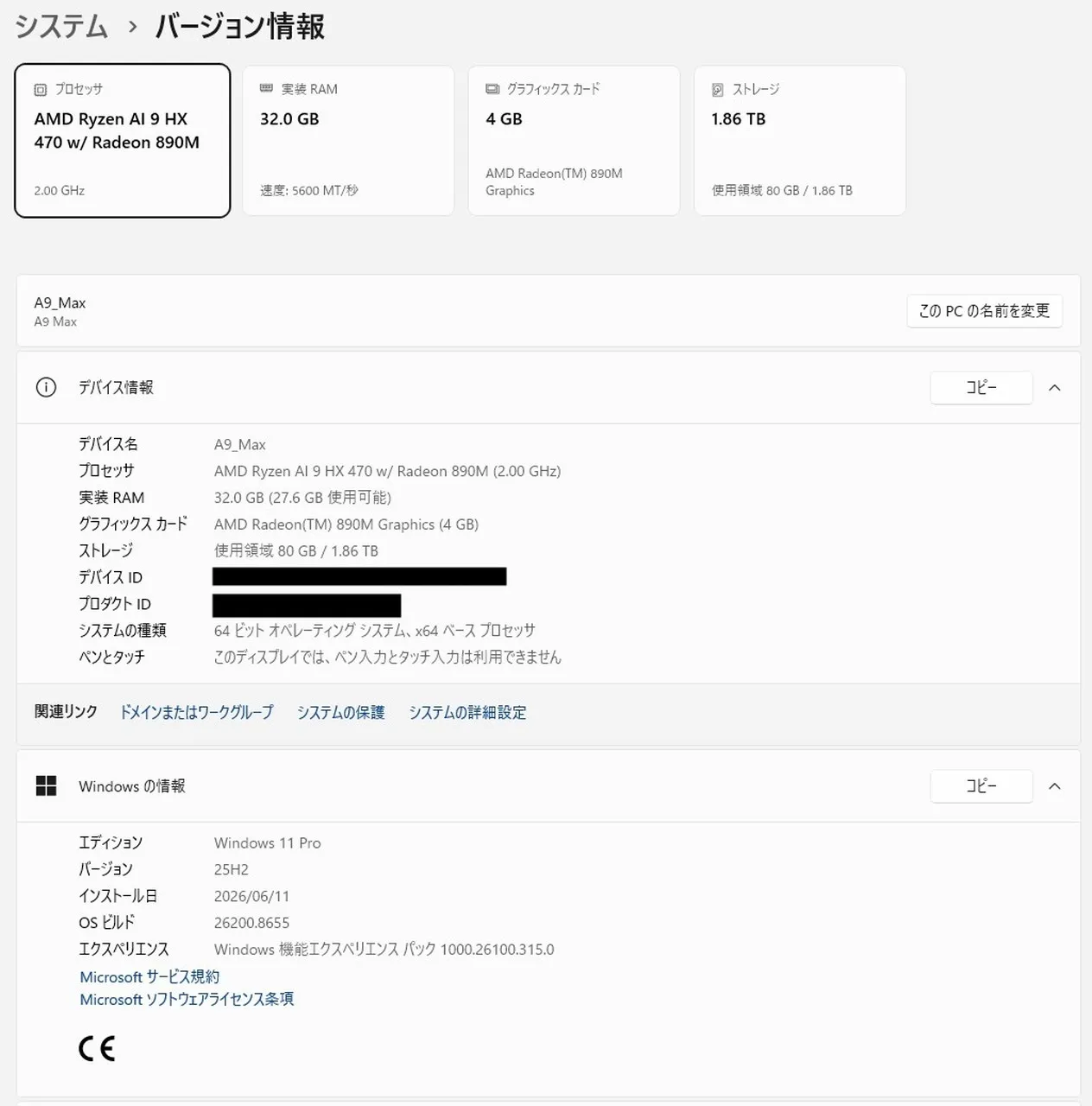Open Microsoft サービス規約 link

pyautogui.click(x=149, y=976)
